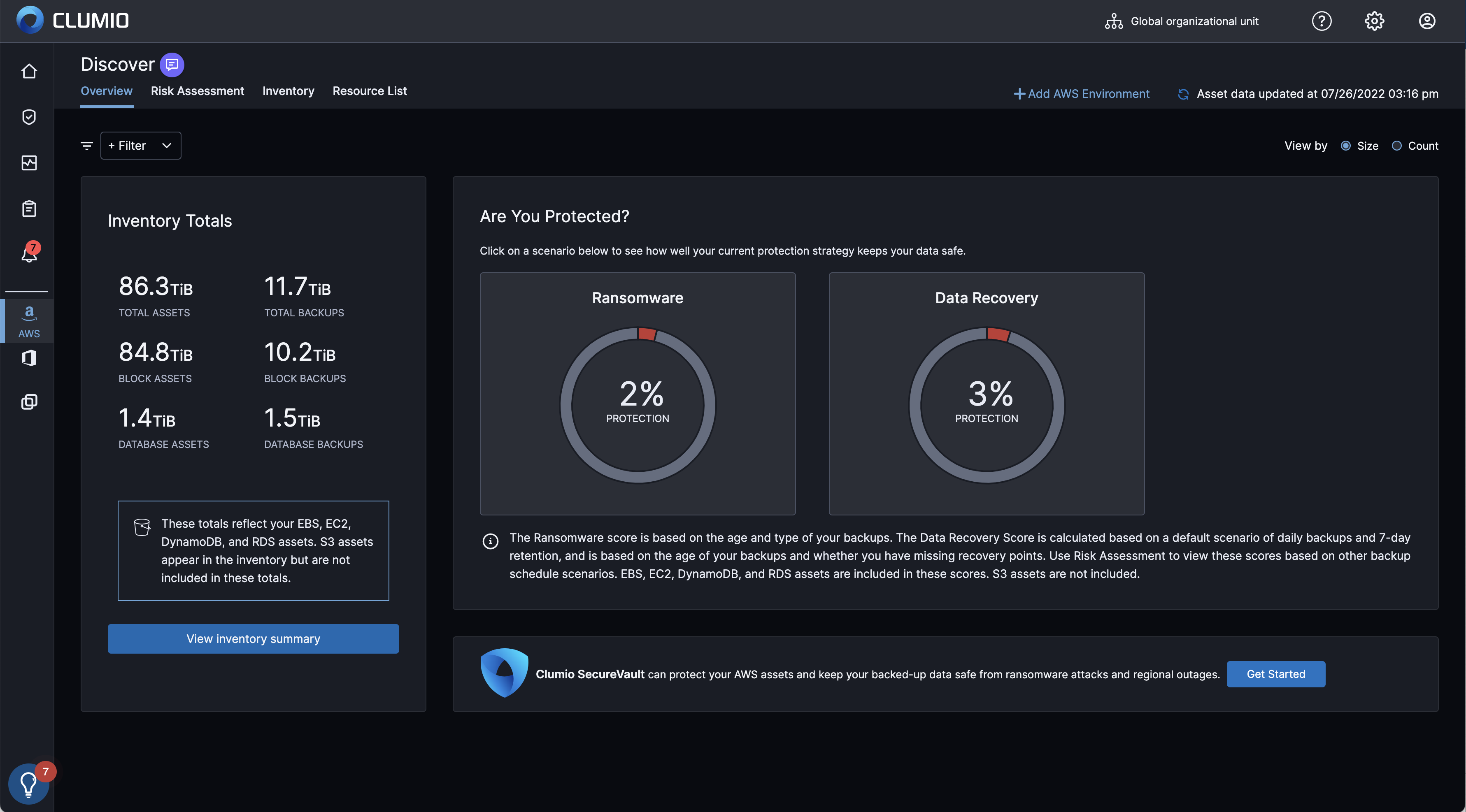This screenshot has height=812, width=1466.
Task: Click the 86.3 TiB Total Assets value
Action: tap(155, 287)
